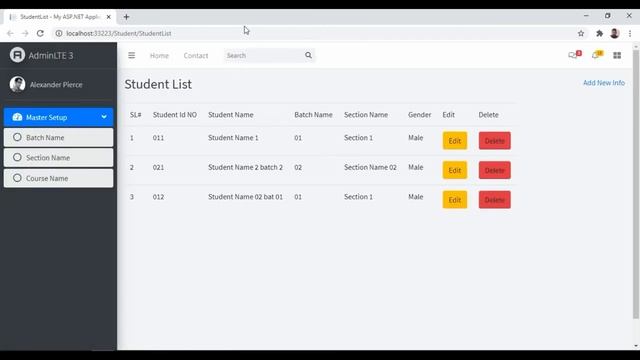Go forward with the browser forward arrow
This screenshot has width=640, height=360.
25,33
